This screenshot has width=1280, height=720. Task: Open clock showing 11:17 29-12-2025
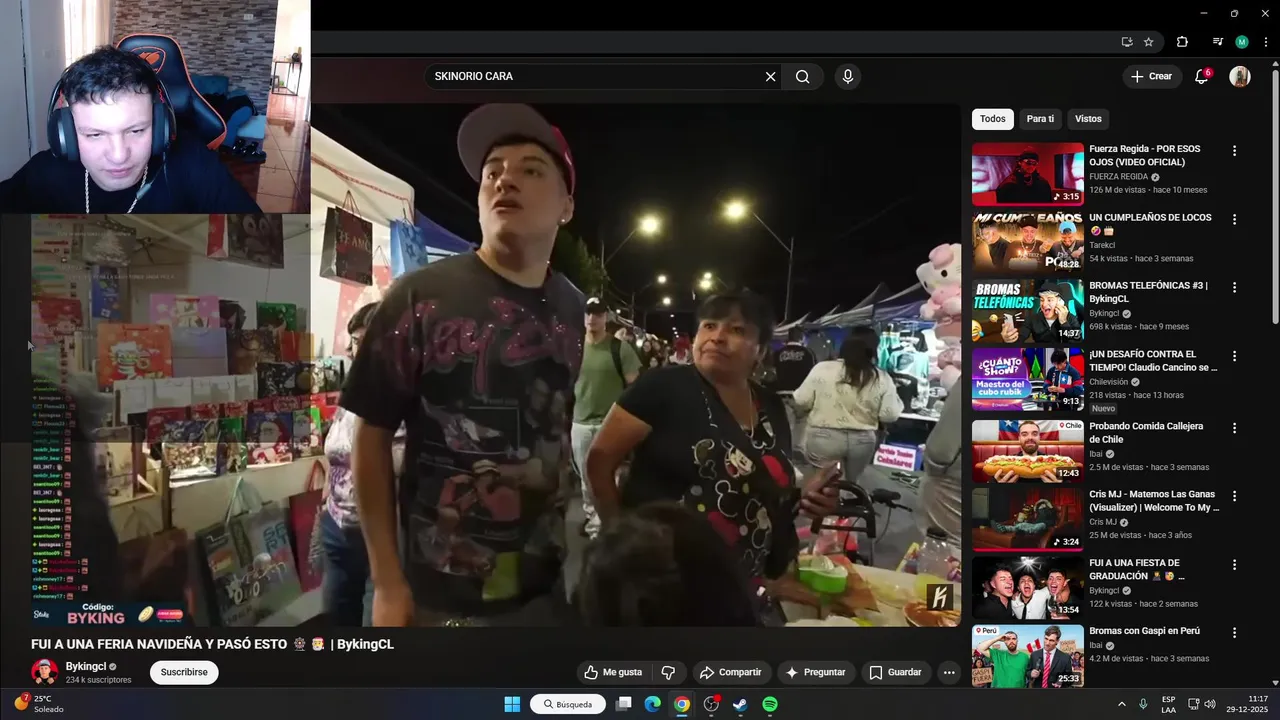point(1247,704)
